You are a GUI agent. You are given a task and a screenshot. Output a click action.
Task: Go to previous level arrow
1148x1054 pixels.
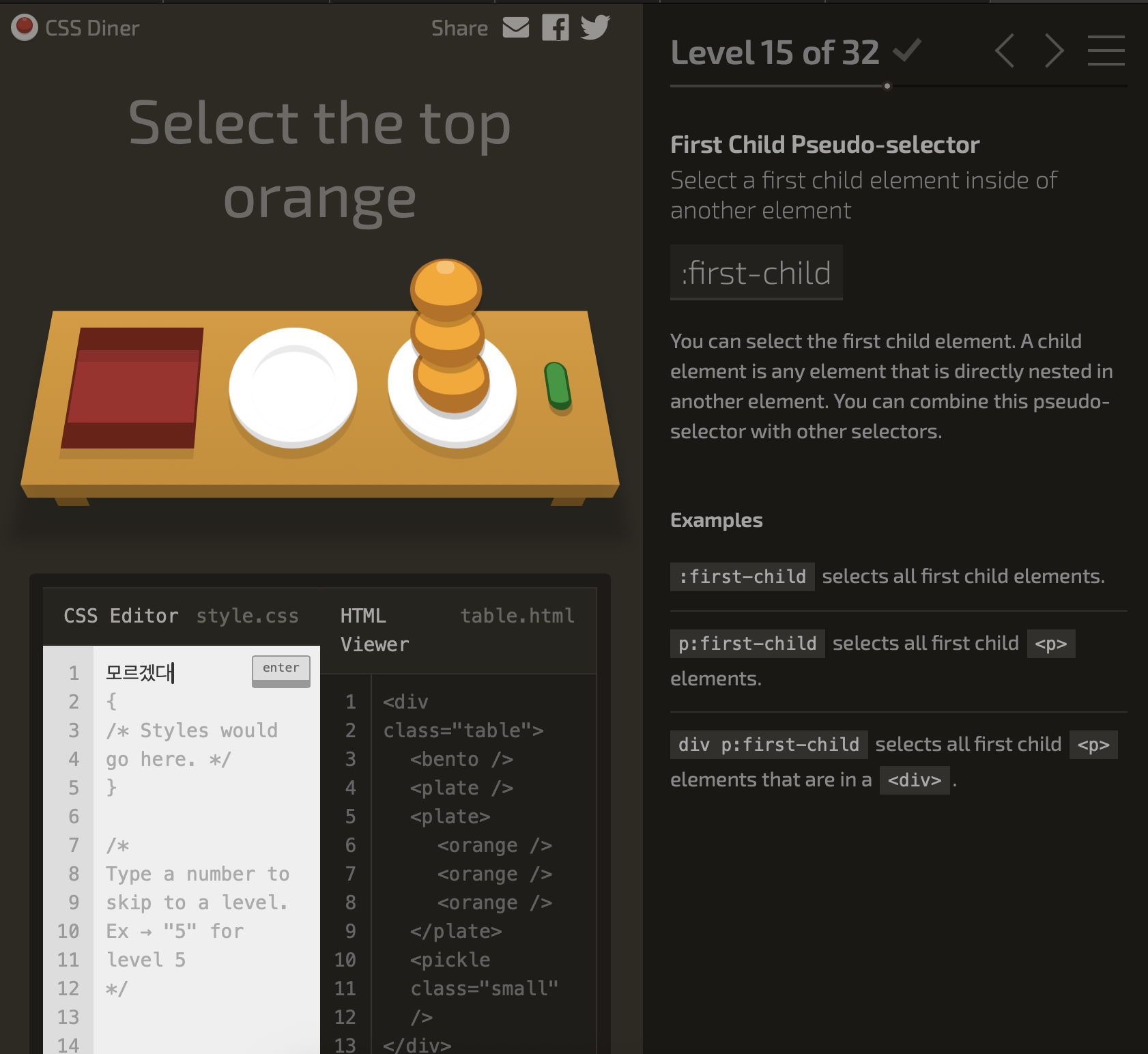click(x=1005, y=51)
